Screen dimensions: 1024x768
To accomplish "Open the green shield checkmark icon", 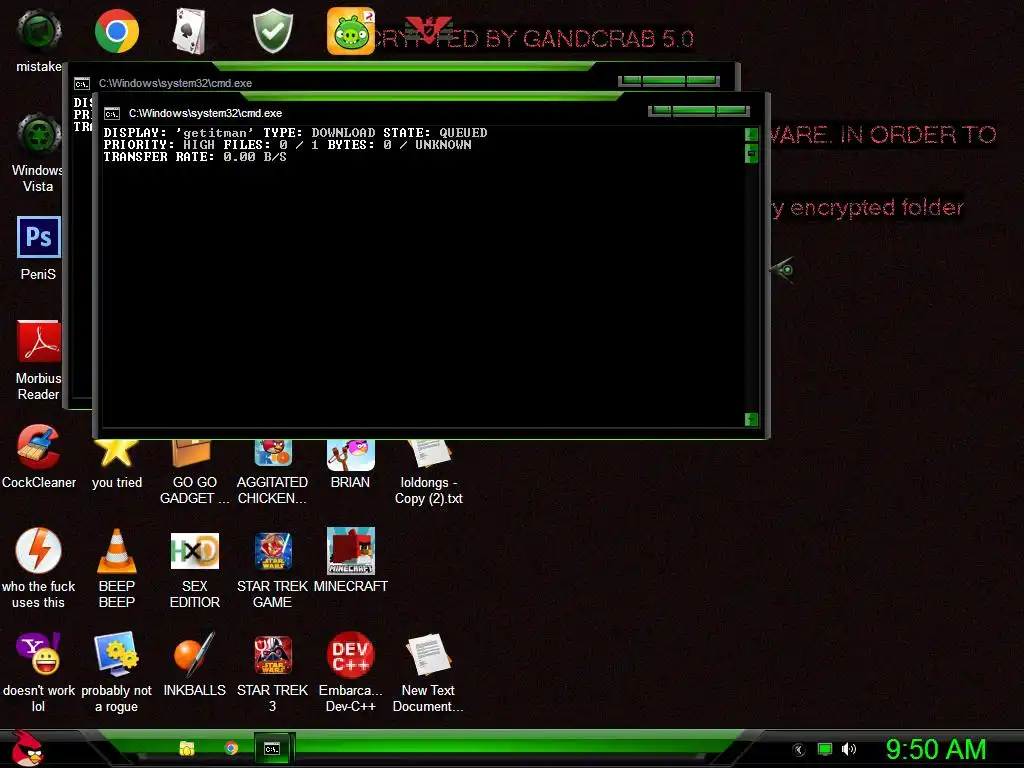I will 272,31.
